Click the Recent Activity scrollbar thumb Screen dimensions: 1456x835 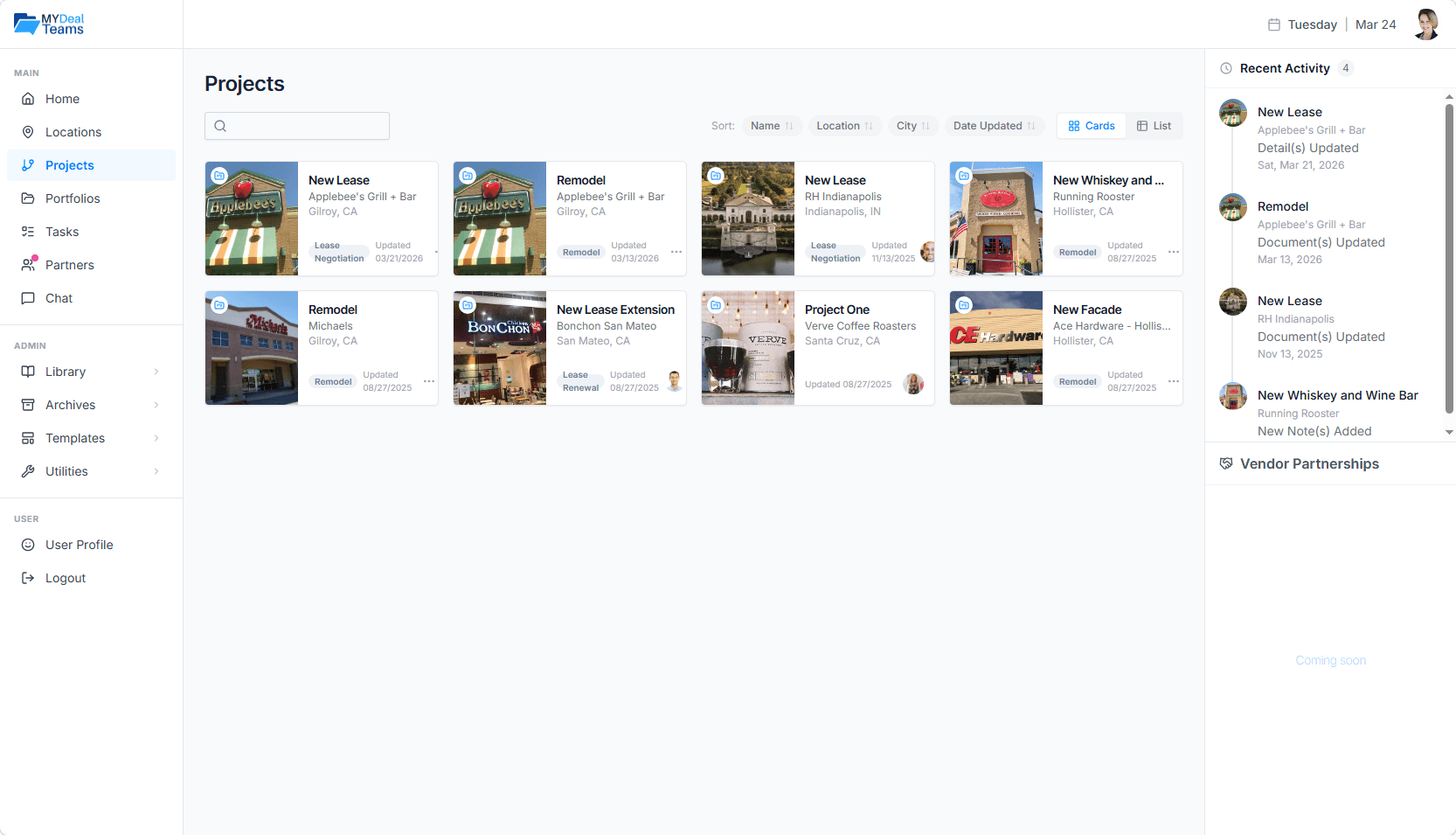click(1449, 259)
